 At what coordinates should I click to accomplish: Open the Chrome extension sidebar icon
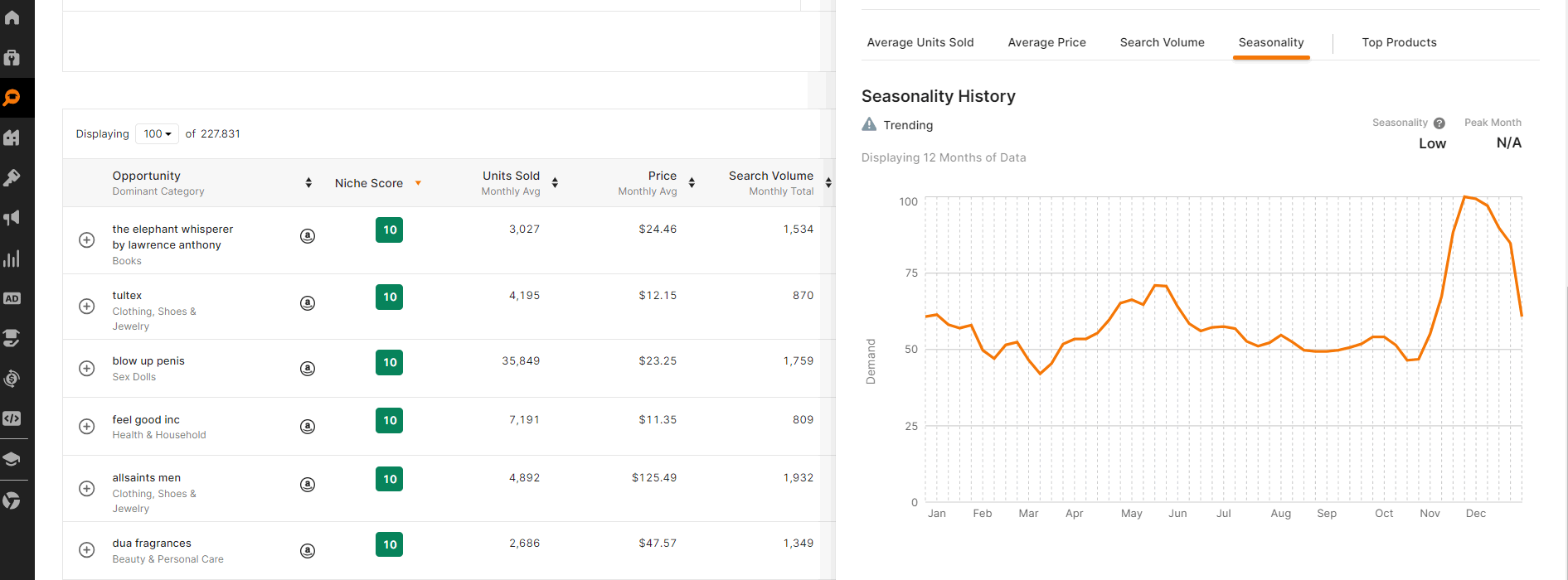coord(12,500)
